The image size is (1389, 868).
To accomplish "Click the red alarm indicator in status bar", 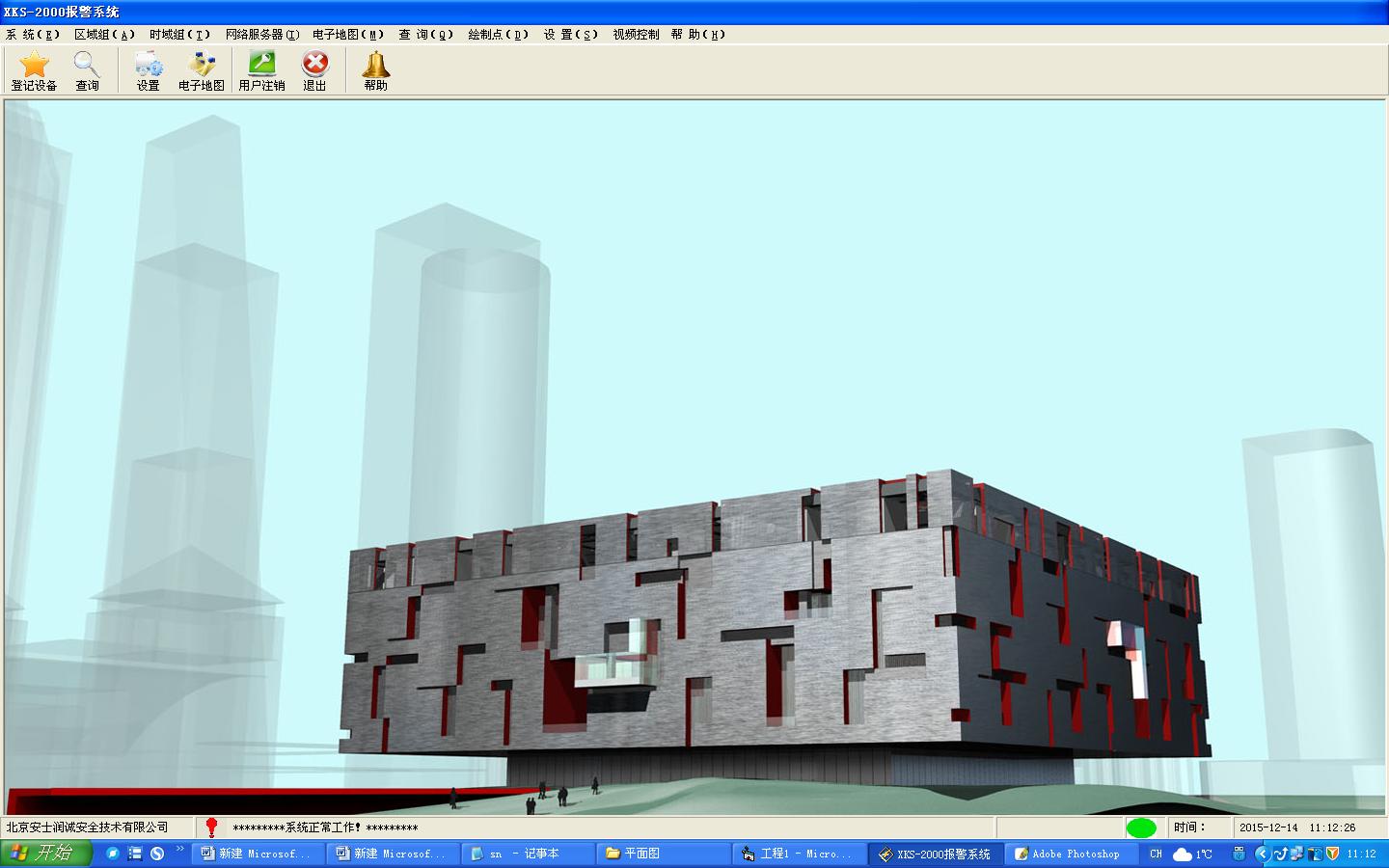I will [212, 827].
